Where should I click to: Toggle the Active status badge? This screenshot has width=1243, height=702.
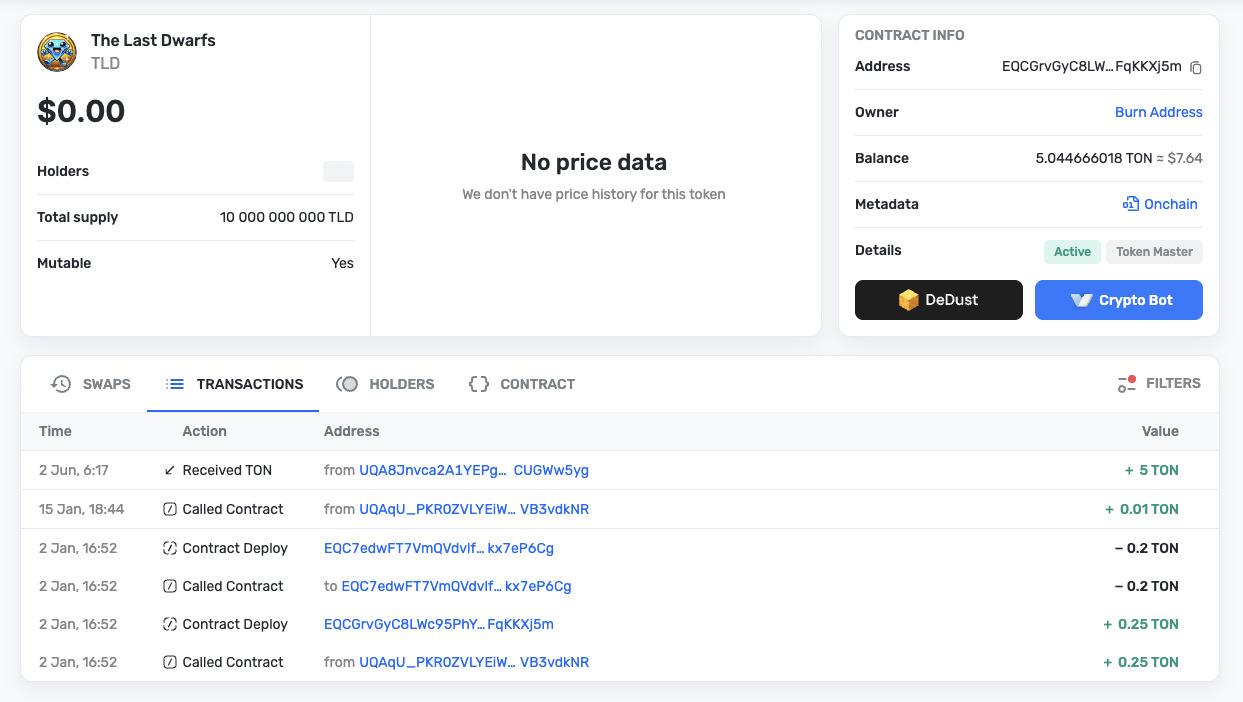(1072, 252)
